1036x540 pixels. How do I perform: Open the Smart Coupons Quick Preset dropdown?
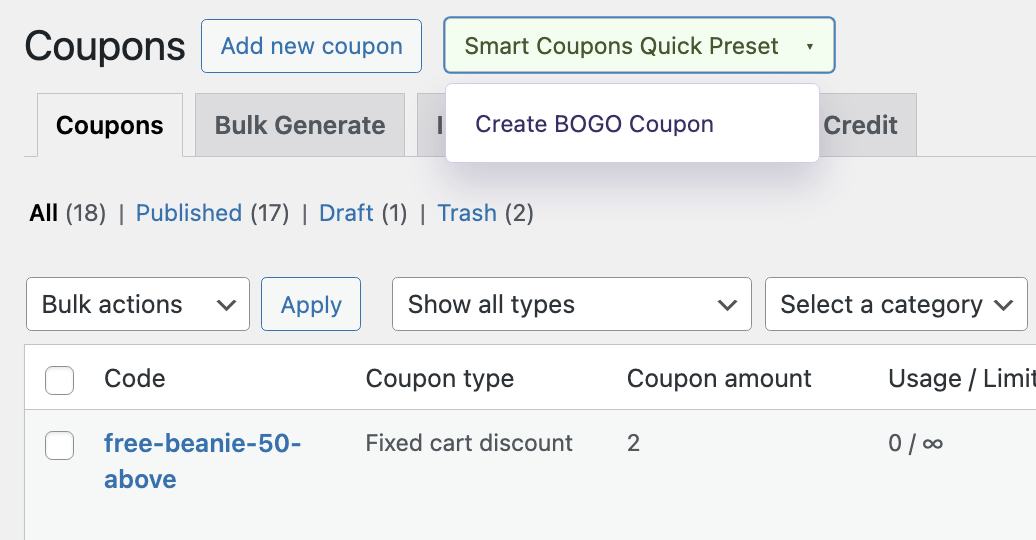[x=638, y=46]
